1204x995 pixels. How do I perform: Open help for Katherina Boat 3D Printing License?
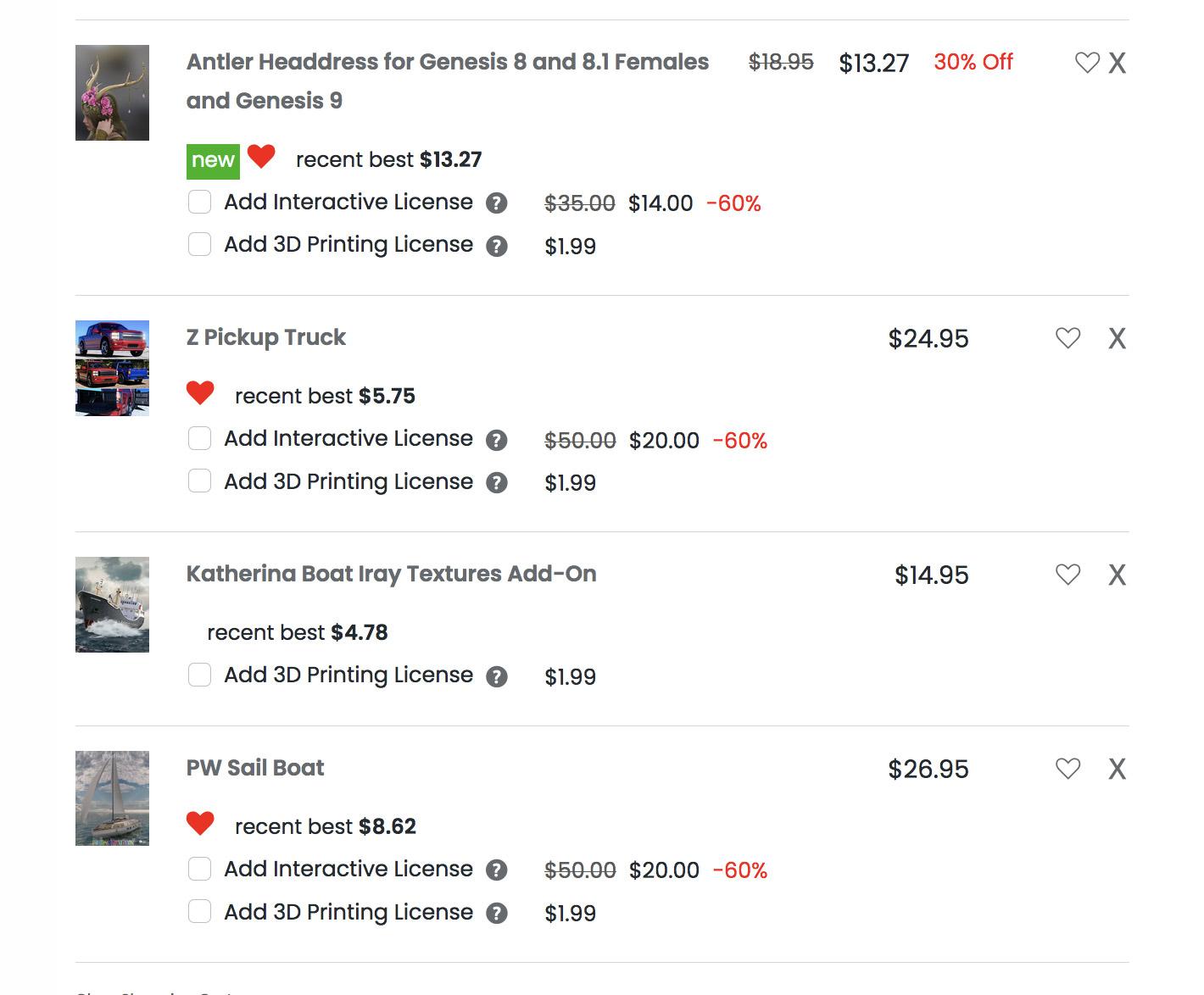(x=497, y=677)
